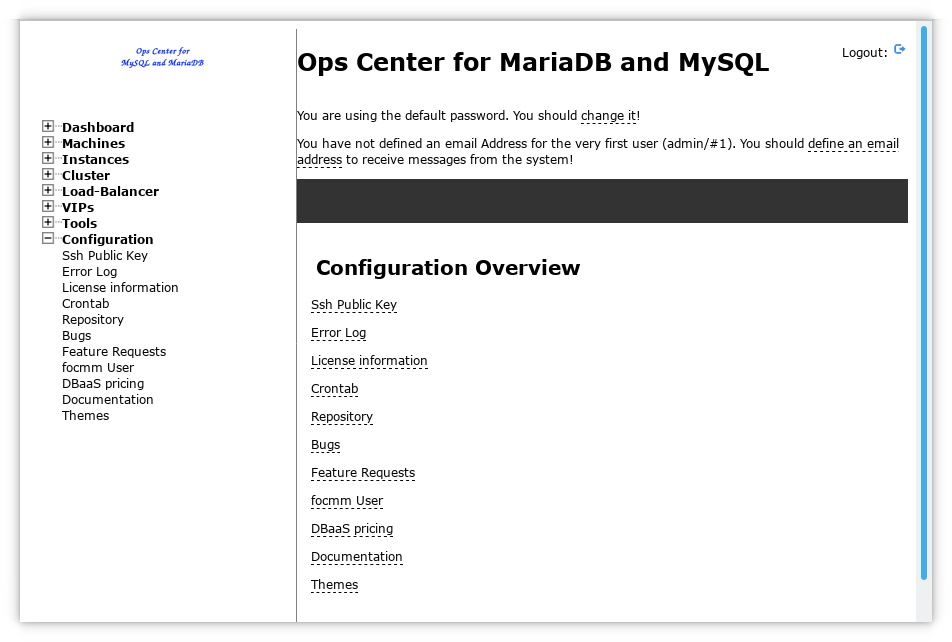The height and width of the screenshot is (642, 952).
Task: Open Feature Requests overview link
Action: click(363, 473)
